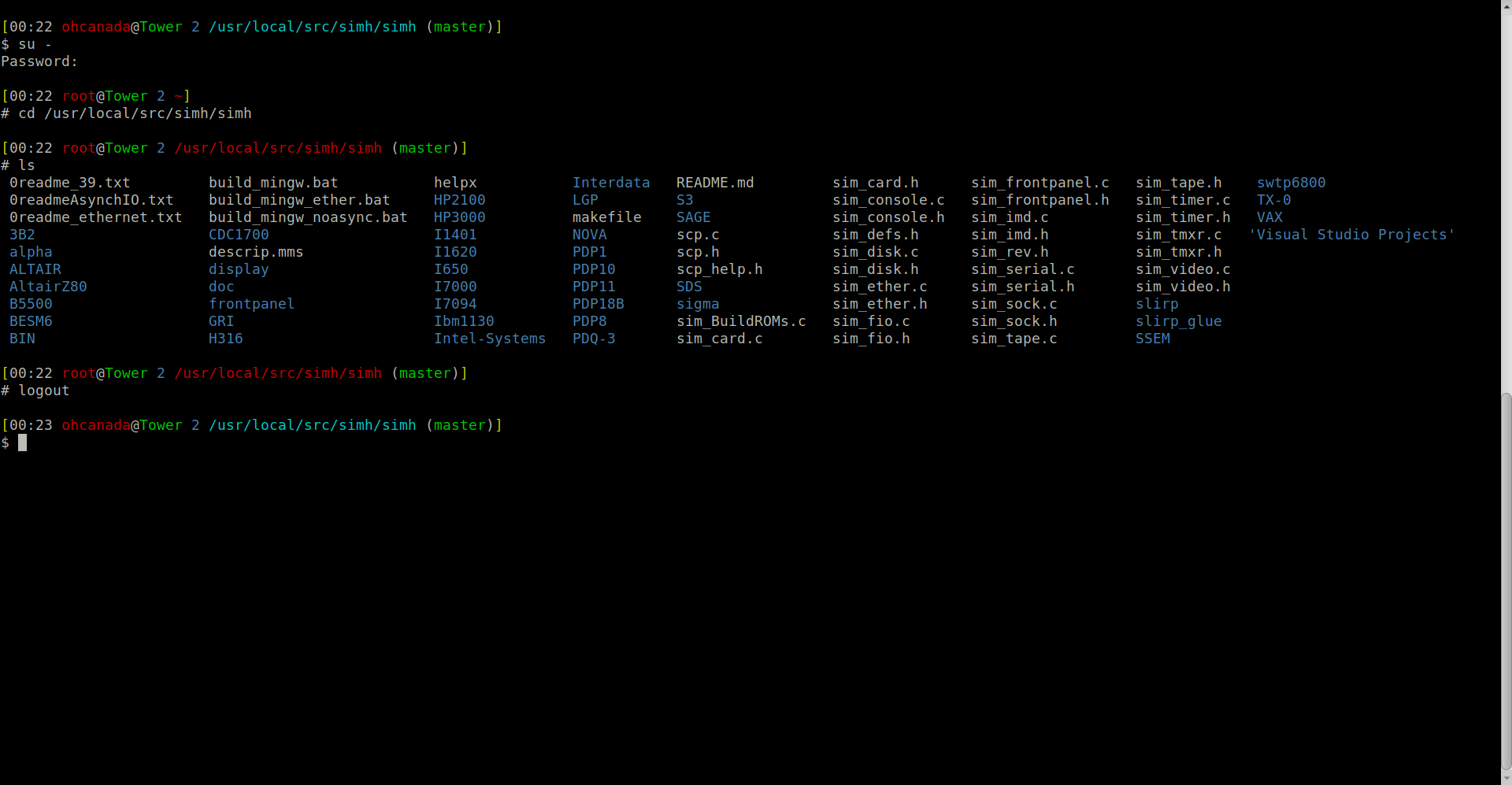Viewport: 1512px width, 785px height.
Task: Select the swtp6800 directory name
Action: pos(1291,183)
